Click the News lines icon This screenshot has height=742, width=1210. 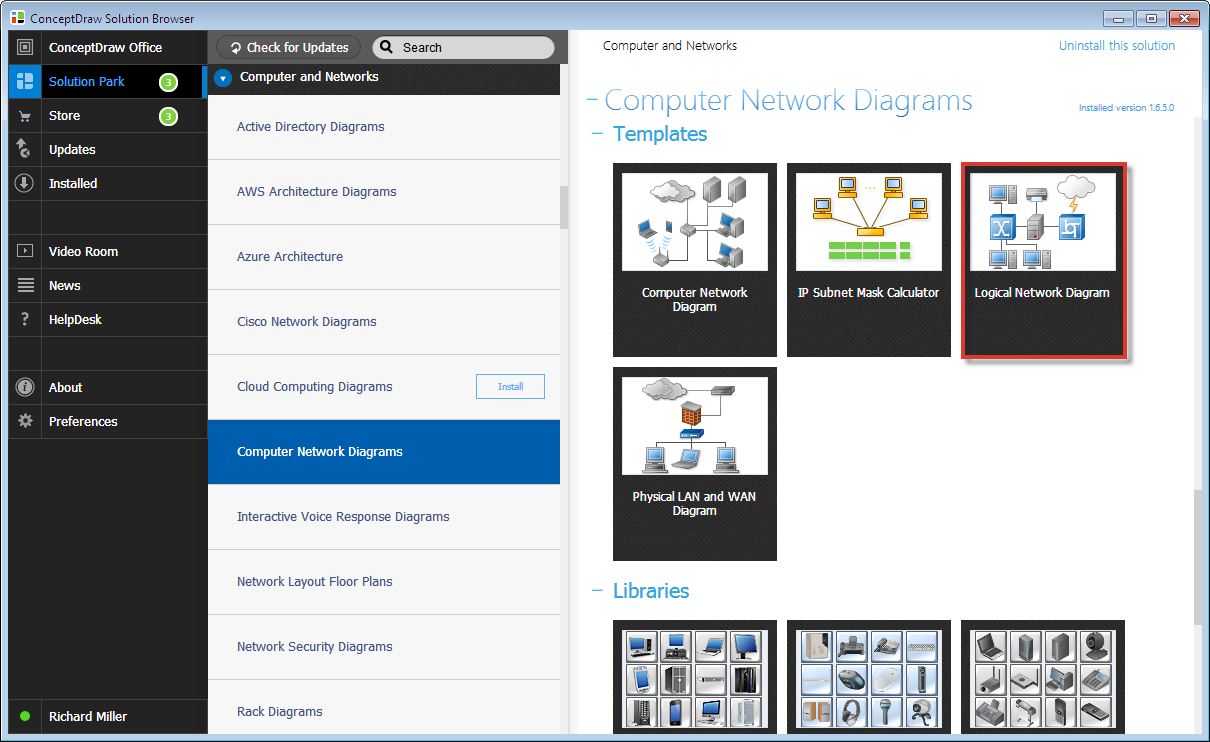[x=25, y=285]
